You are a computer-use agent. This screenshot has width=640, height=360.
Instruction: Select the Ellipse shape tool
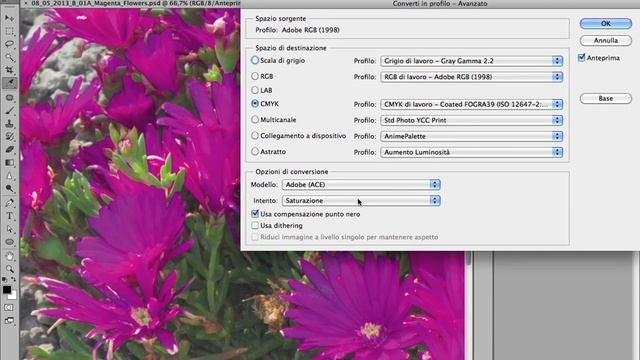click(9, 242)
